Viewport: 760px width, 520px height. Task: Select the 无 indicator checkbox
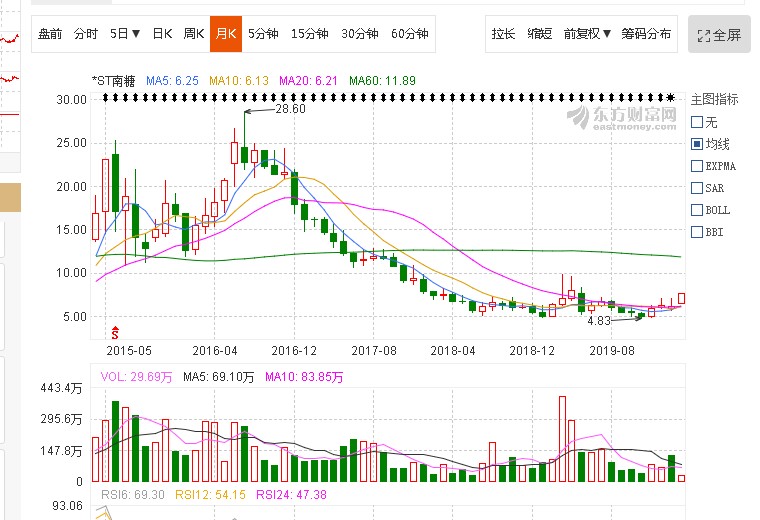tap(697, 122)
